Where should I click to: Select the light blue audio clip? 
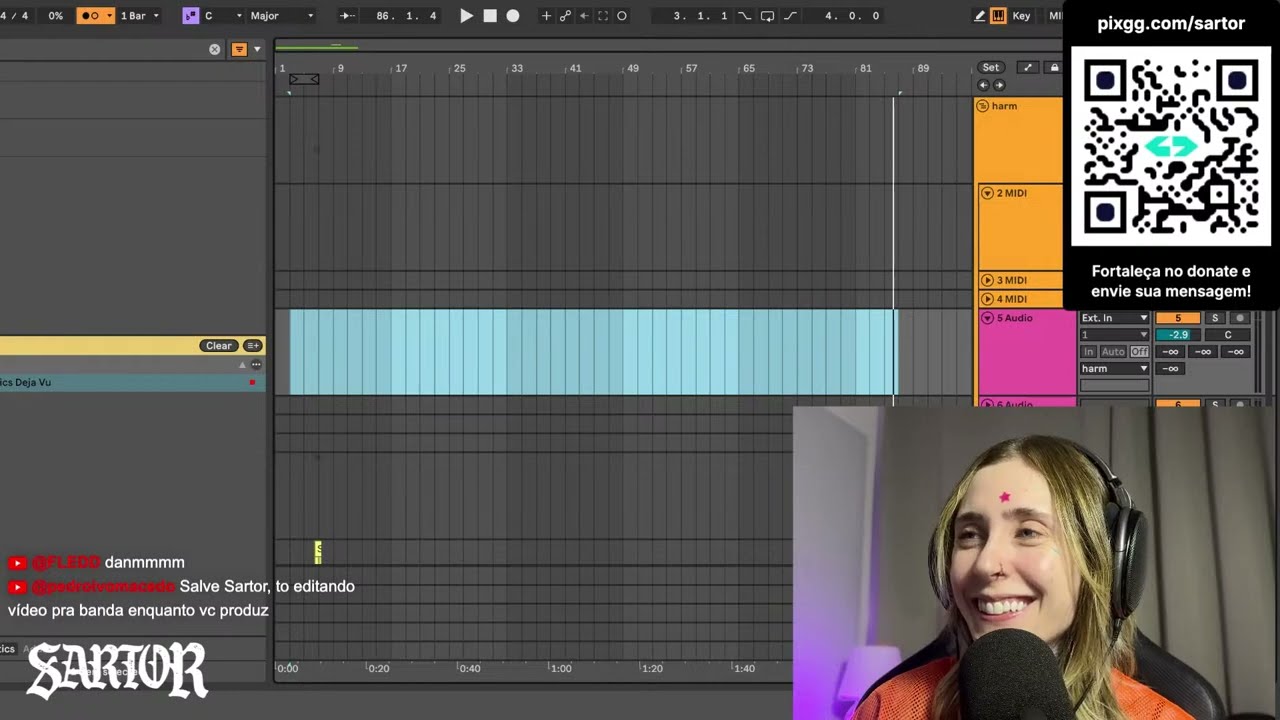point(593,352)
